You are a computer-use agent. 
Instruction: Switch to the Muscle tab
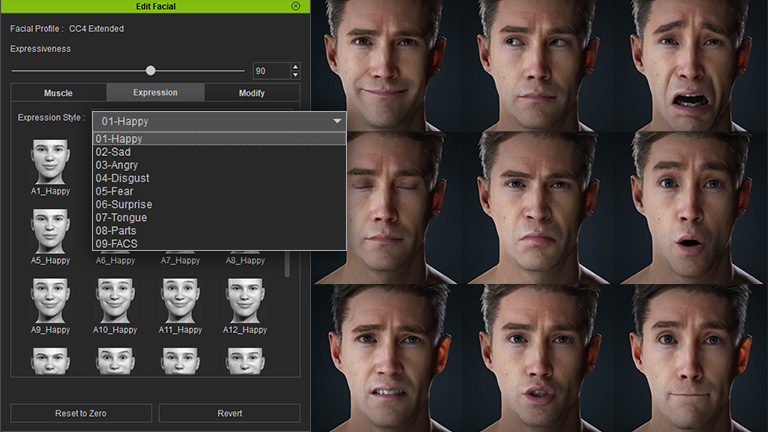[x=58, y=93]
